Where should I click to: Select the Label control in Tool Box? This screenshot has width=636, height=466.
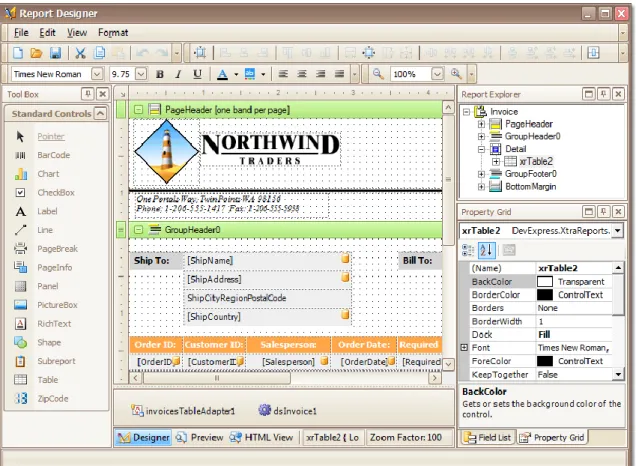[x=47, y=211]
